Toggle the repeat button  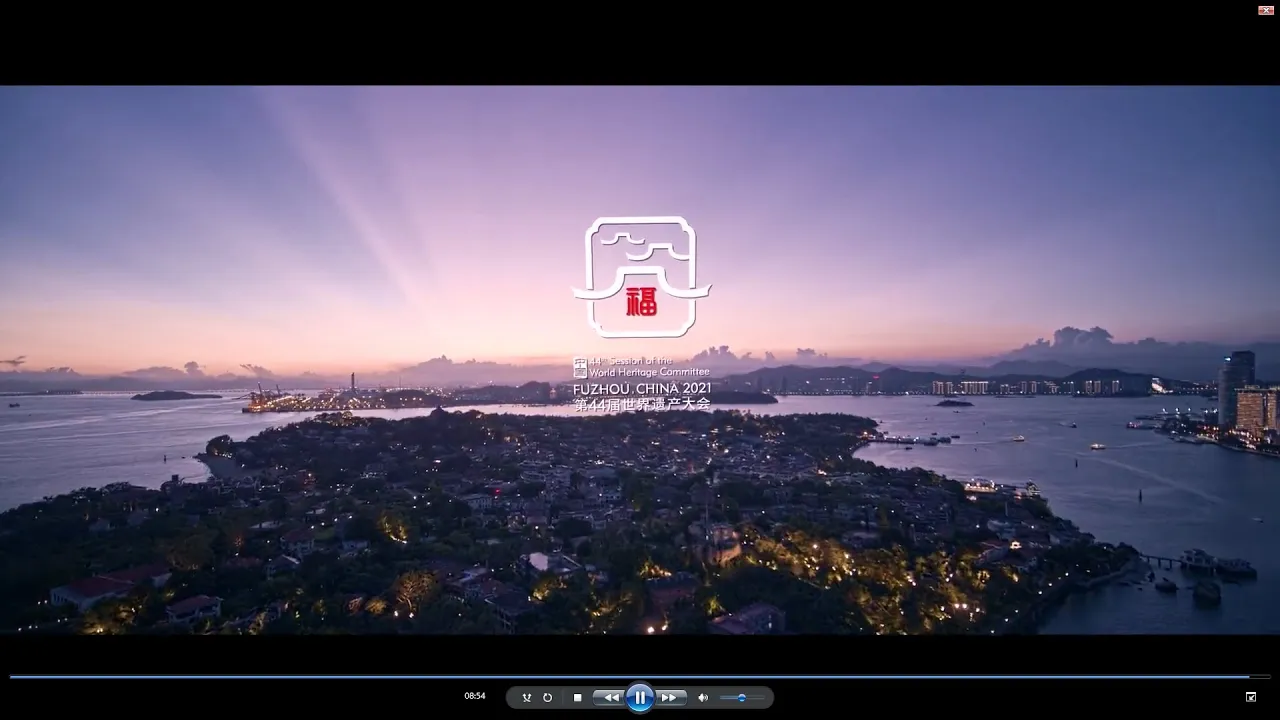(548, 697)
